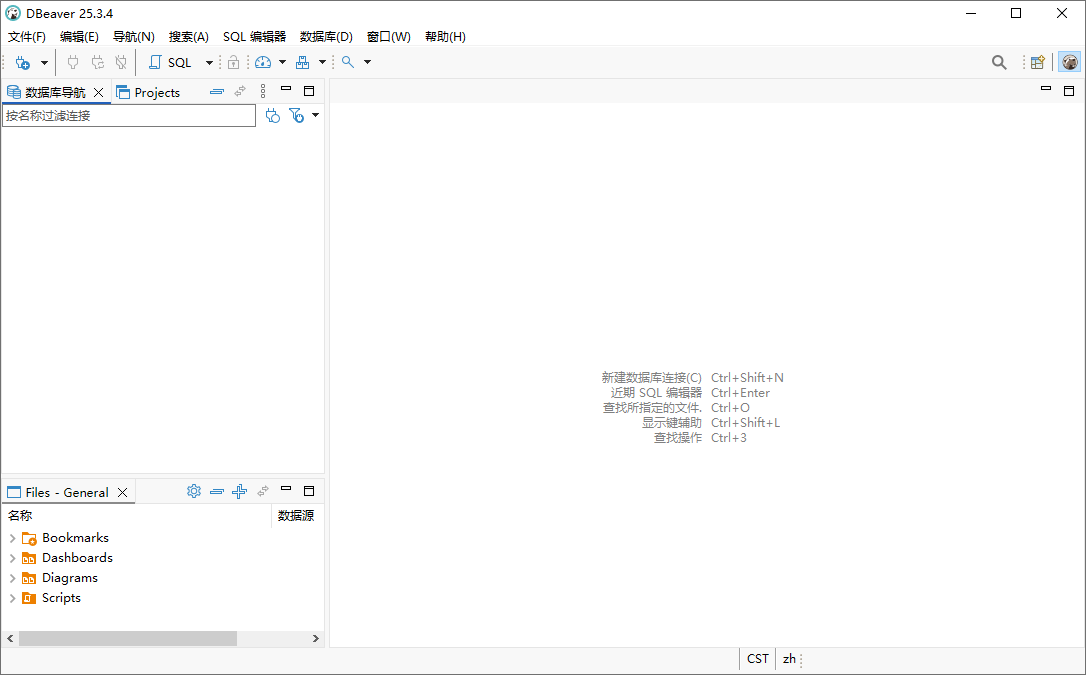
Task: Click the gear icon in the Files panel
Action: pos(194,491)
